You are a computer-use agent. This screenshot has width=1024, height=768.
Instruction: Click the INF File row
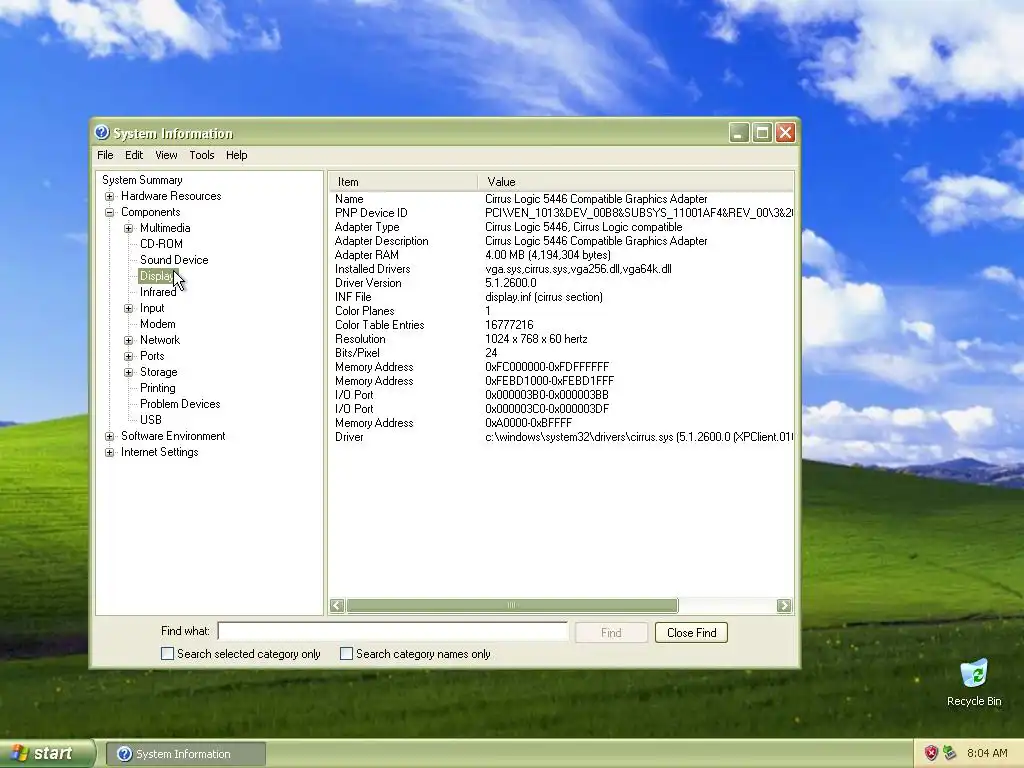pyautogui.click(x=561, y=297)
